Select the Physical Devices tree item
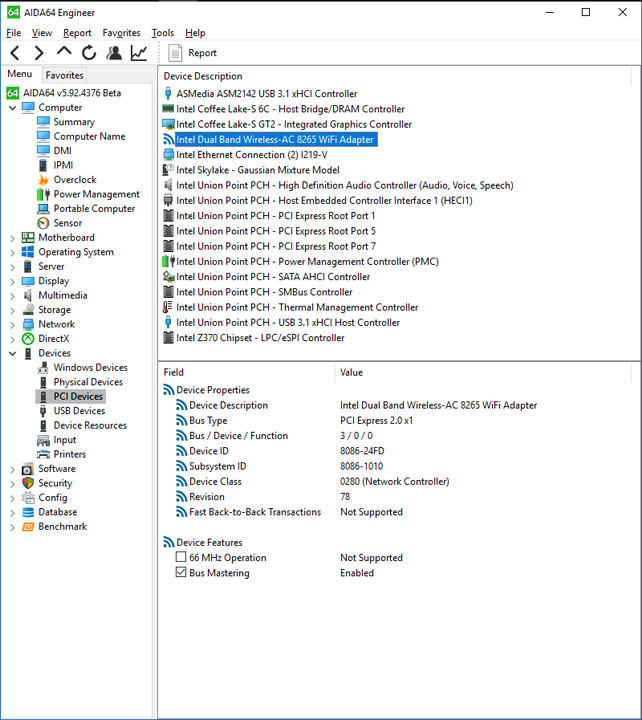This screenshot has height=720, width=642. [88, 382]
